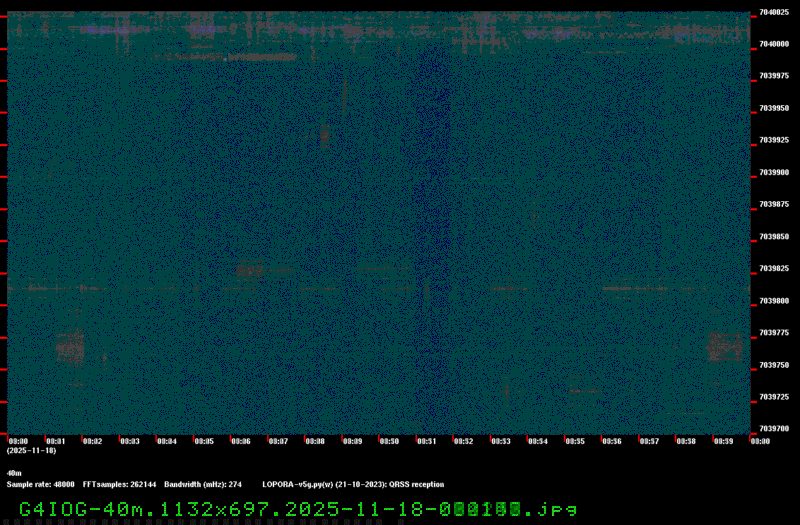Screen dimensions: 800x525
Task: Select the 7039750 frequency label
Action: pos(774,365)
